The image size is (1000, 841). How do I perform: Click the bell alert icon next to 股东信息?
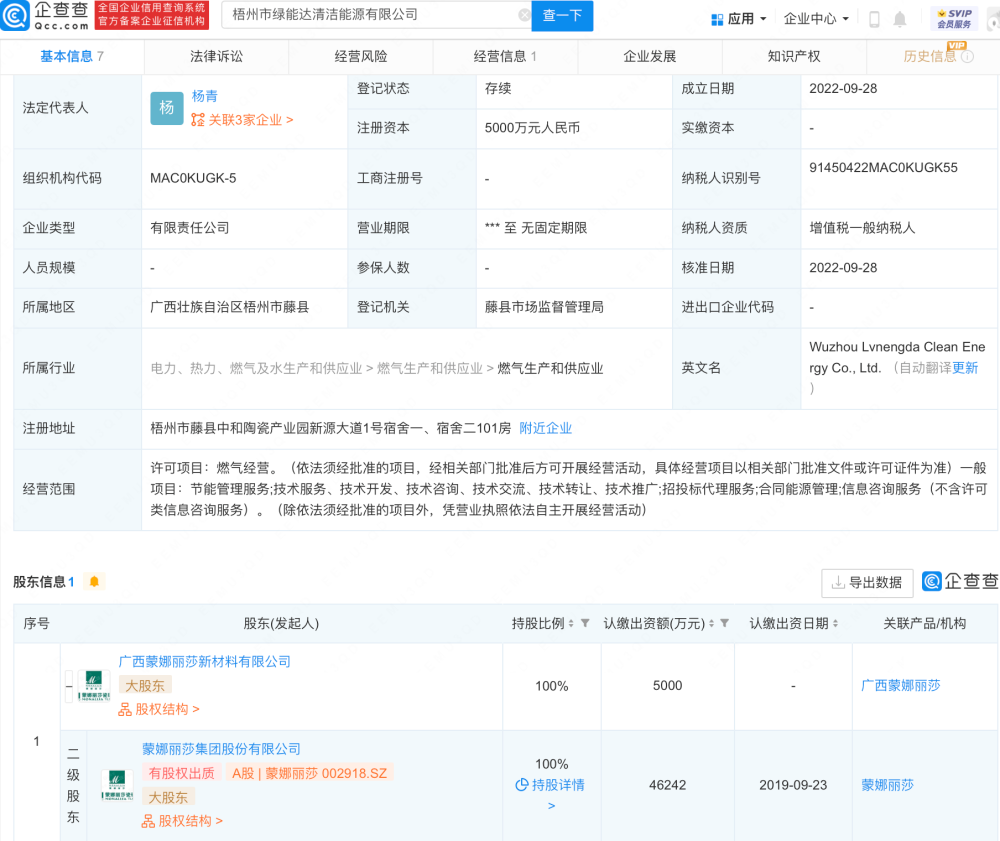94,581
